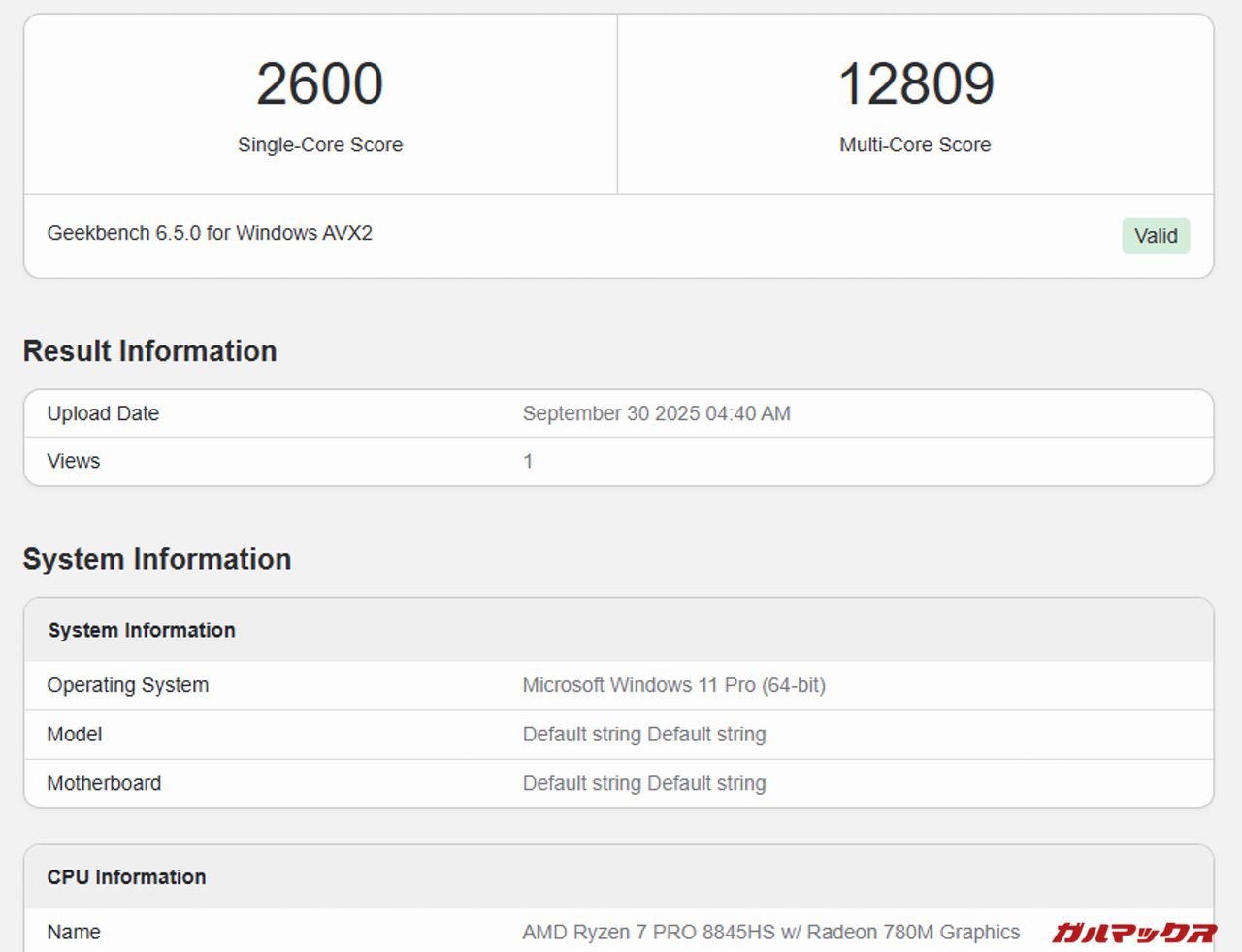Select the Single-Core Score label
Screen dimensions: 1242x952
319,145
